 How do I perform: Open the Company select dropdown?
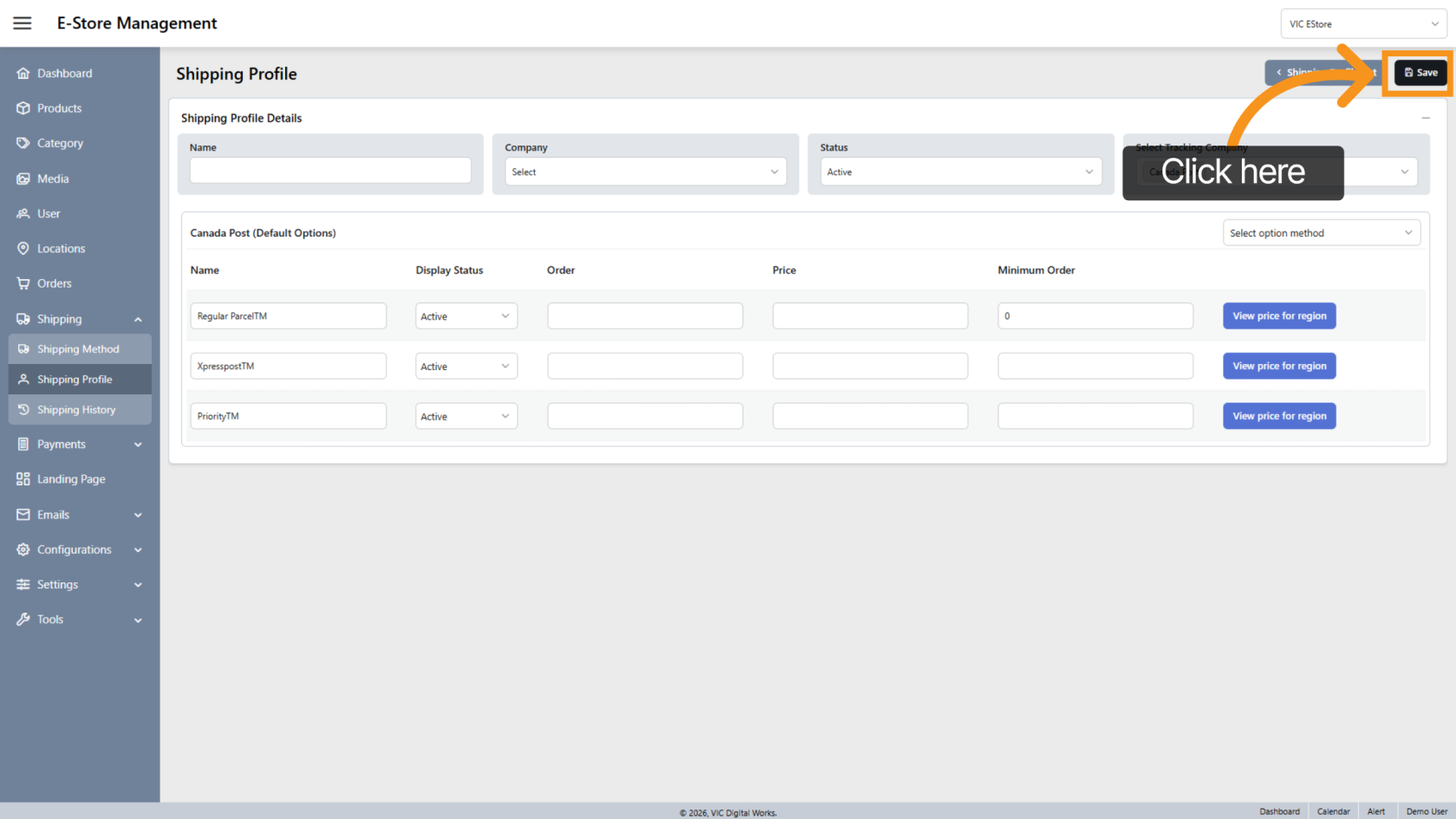tap(645, 172)
